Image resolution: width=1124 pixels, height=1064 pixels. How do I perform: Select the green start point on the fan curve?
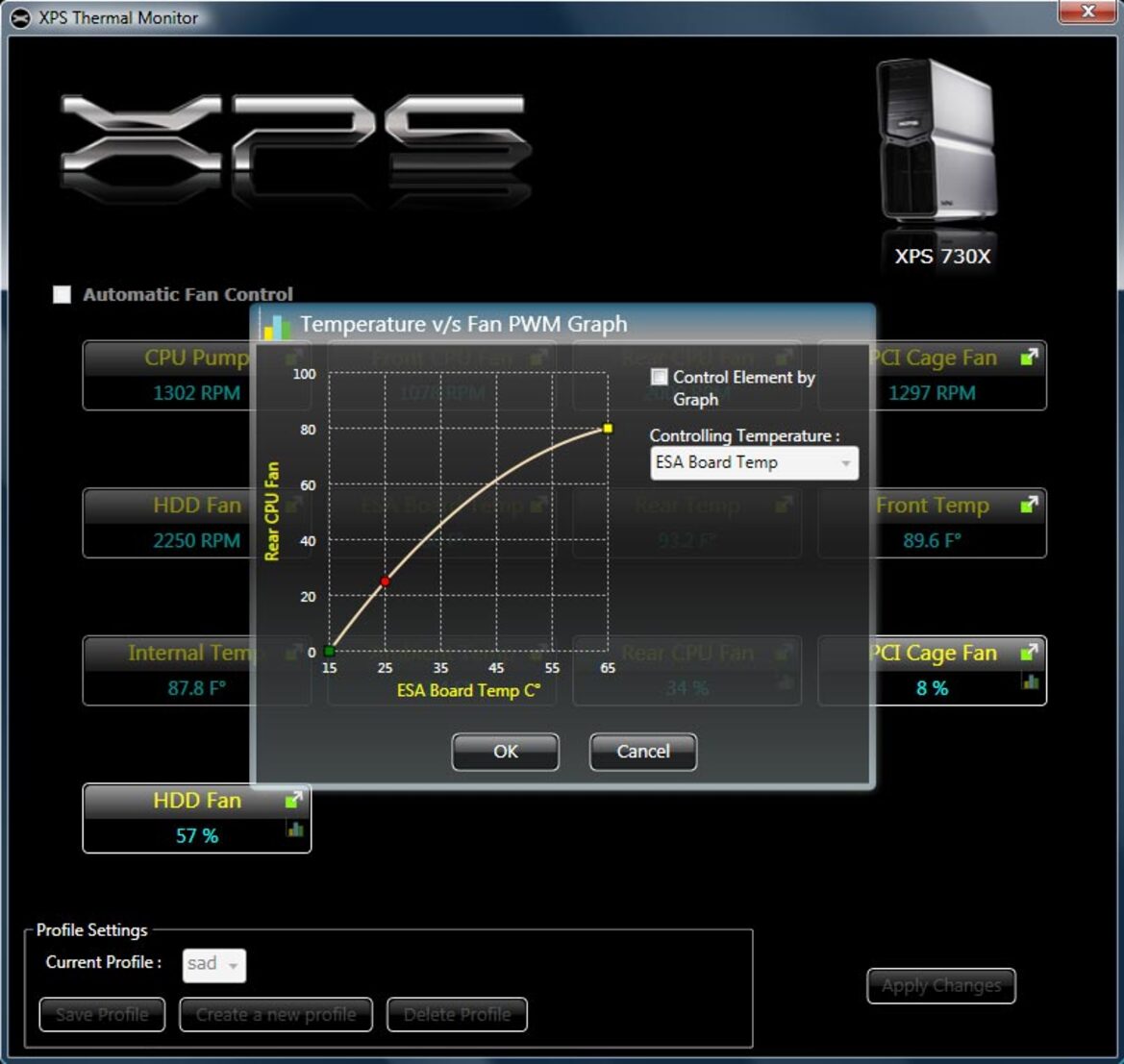pos(329,651)
